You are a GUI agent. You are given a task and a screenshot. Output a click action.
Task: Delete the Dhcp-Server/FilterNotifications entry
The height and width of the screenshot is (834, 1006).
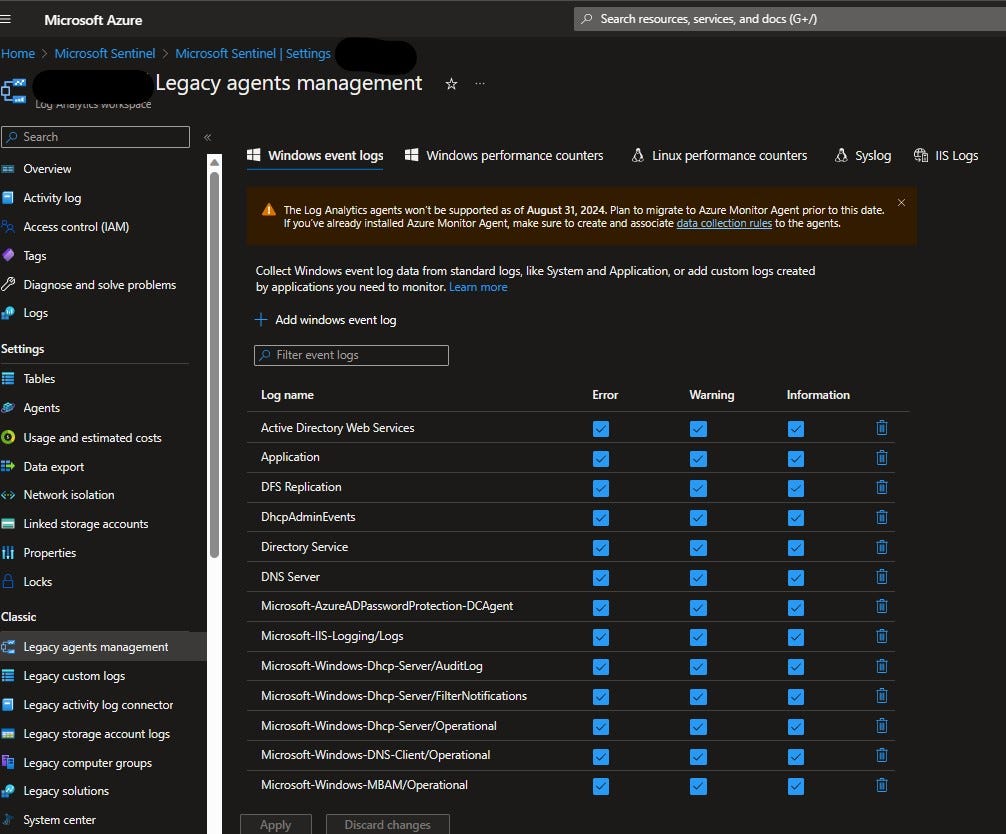tap(882, 696)
